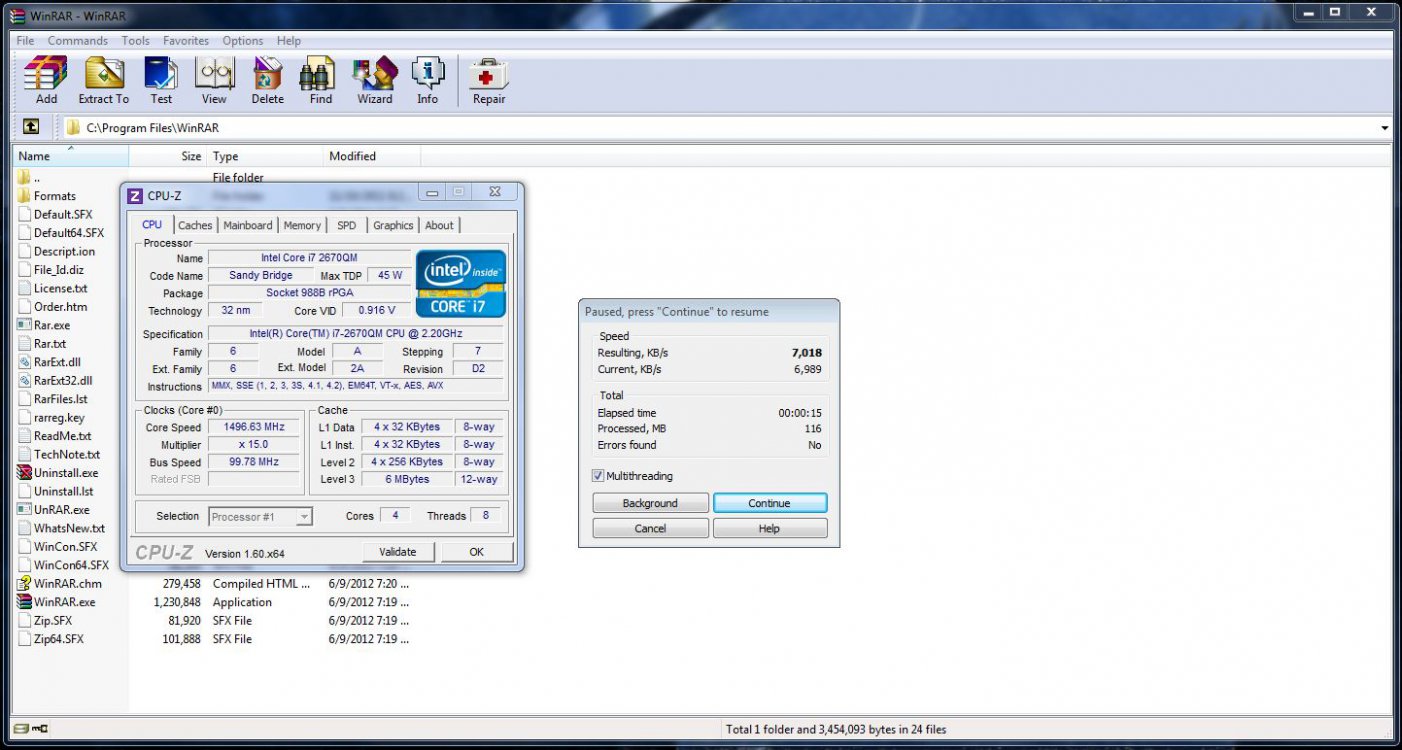This screenshot has width=1402, height=750.
Task: Minimize the CPU-Z window
Action: pyautogui.click(x=431, y=192)
